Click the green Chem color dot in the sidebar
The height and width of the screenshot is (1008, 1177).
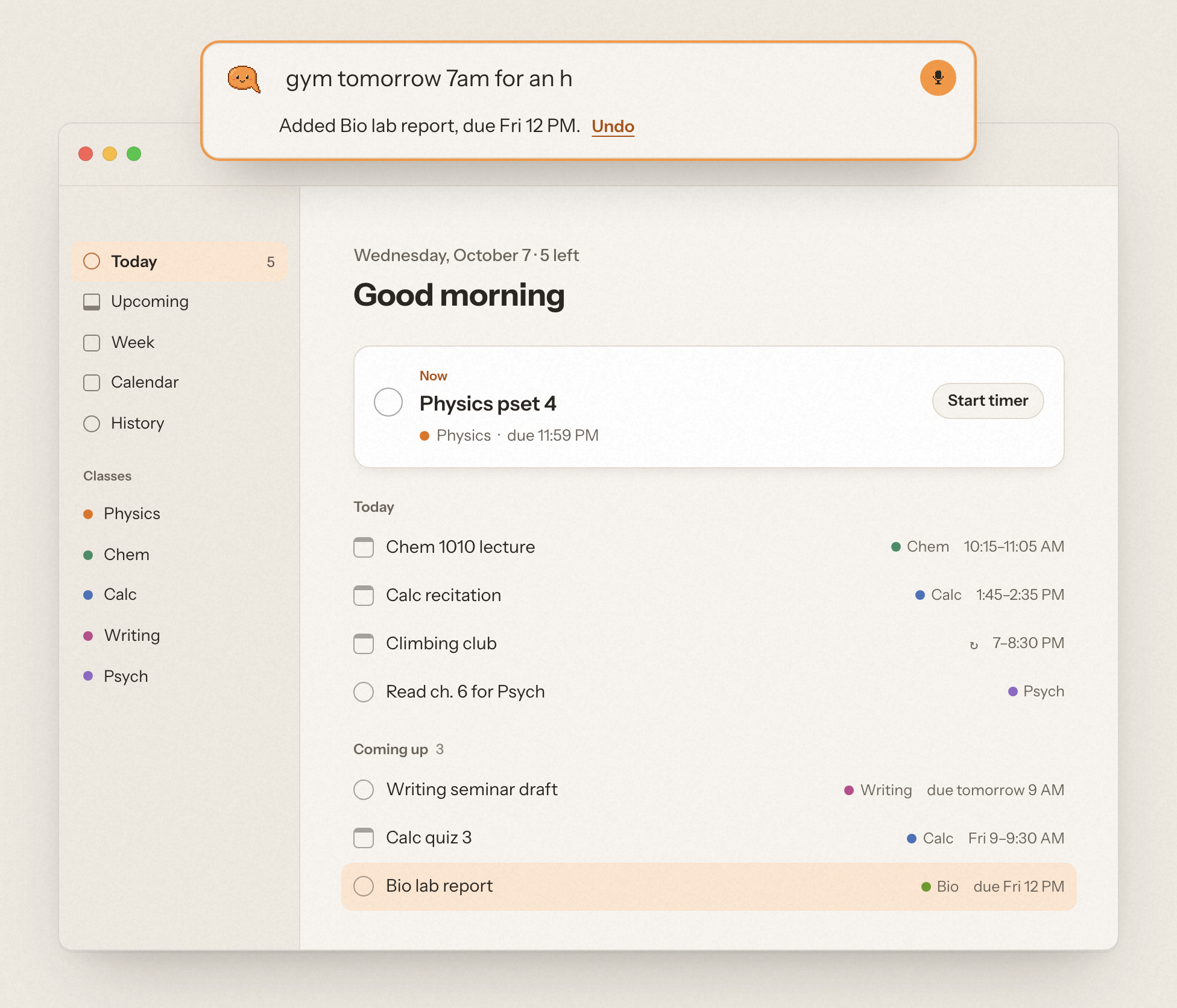pos(88,555)
